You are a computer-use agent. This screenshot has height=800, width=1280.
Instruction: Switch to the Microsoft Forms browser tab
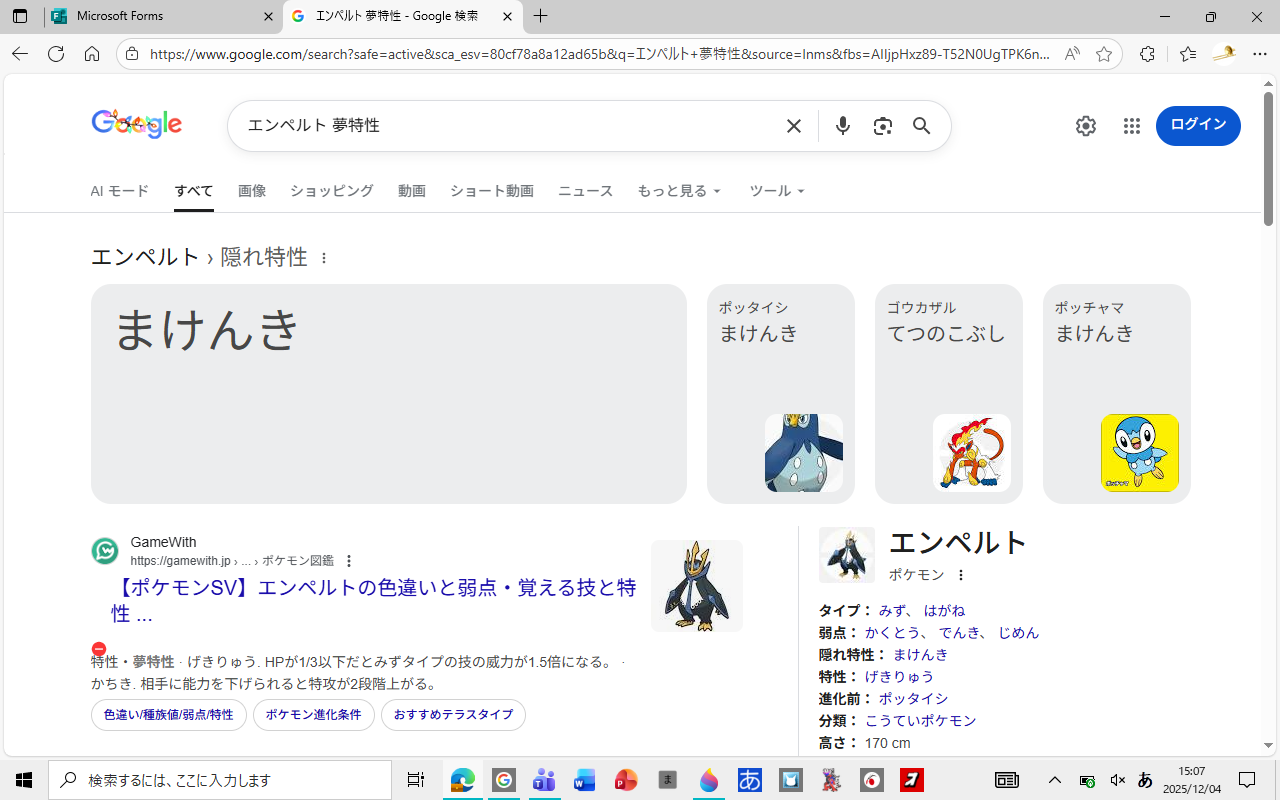(160, 17)
